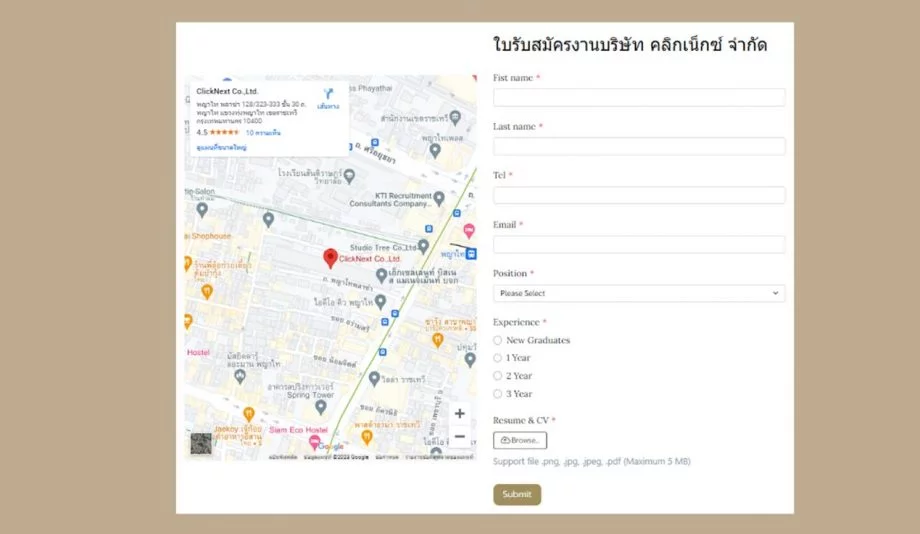Viewport: 920px width, 534px height.
Task: Click the Spring Tower location pin
Action: [x=320, y=406]
